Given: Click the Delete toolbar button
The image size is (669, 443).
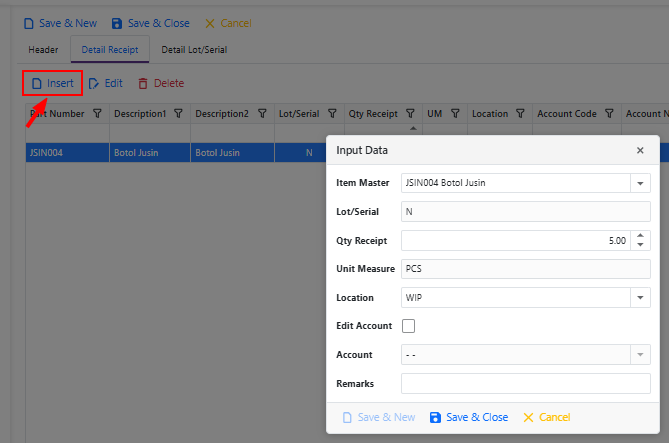Looking at the screenshot, I should pos(161,83).
